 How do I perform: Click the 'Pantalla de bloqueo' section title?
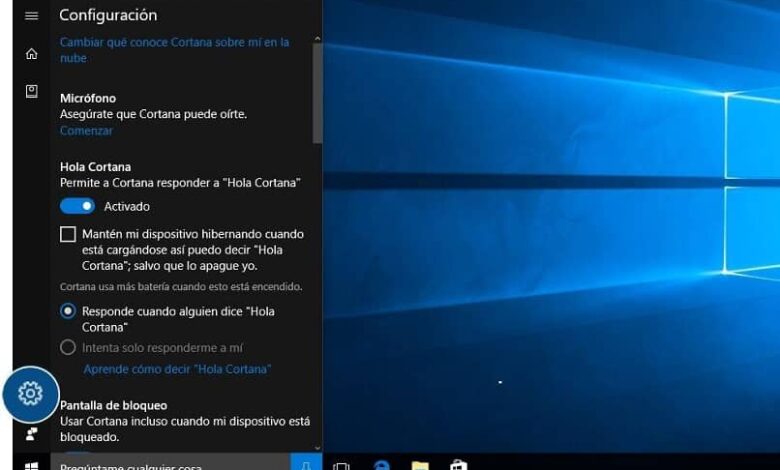pyautogui.click(x=113, y=405)
